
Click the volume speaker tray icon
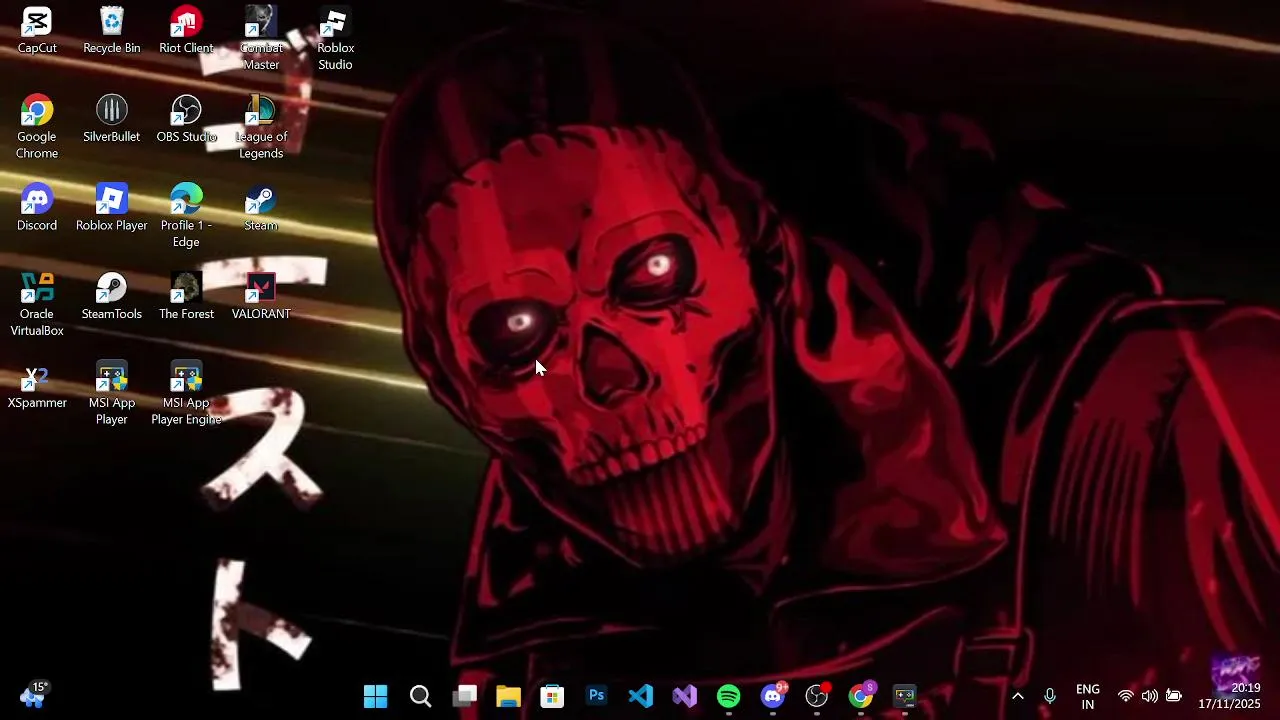point(1150,696)
